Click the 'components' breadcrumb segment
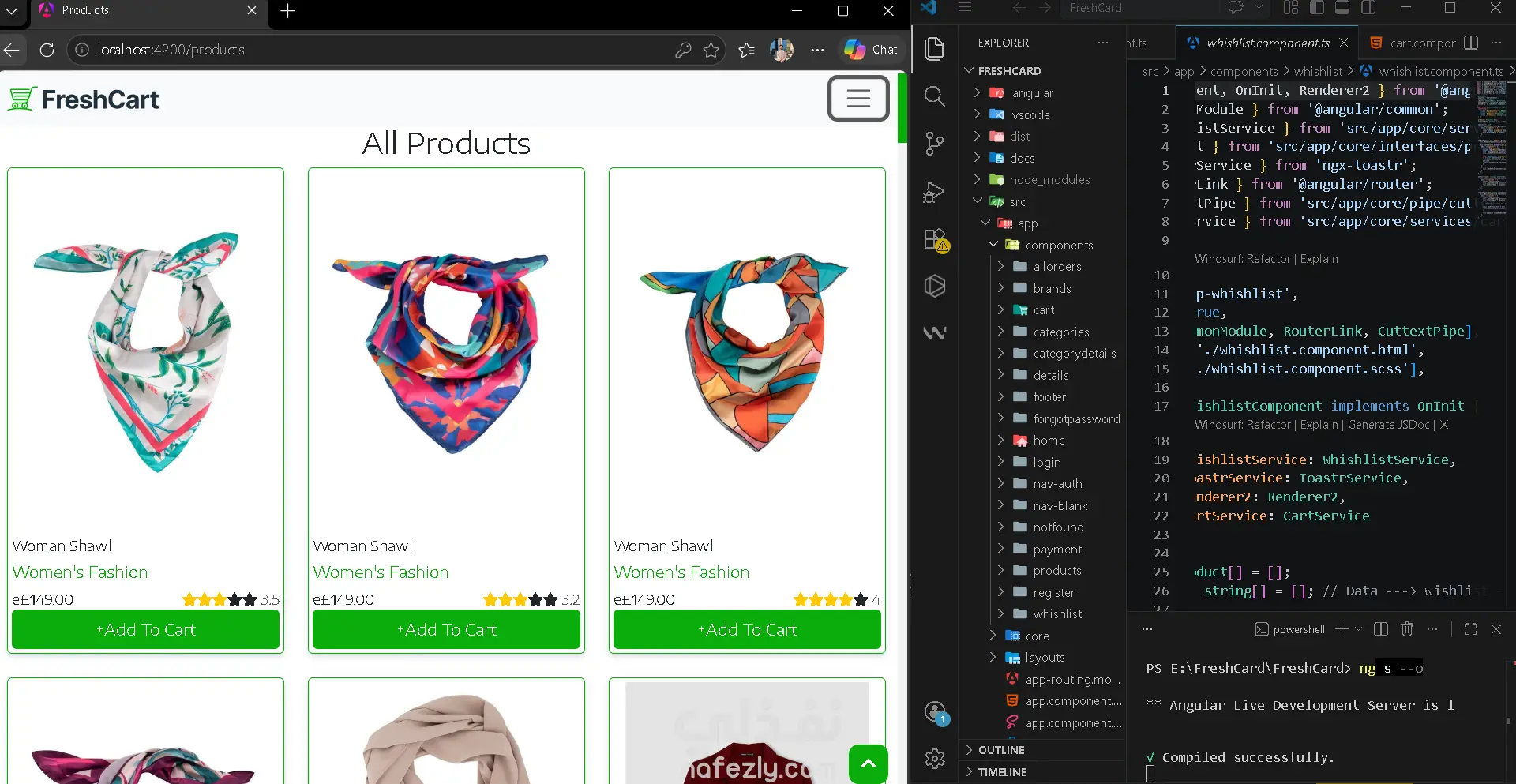This screenshot has width=1516, height=784. click(x=1244, y=72)
